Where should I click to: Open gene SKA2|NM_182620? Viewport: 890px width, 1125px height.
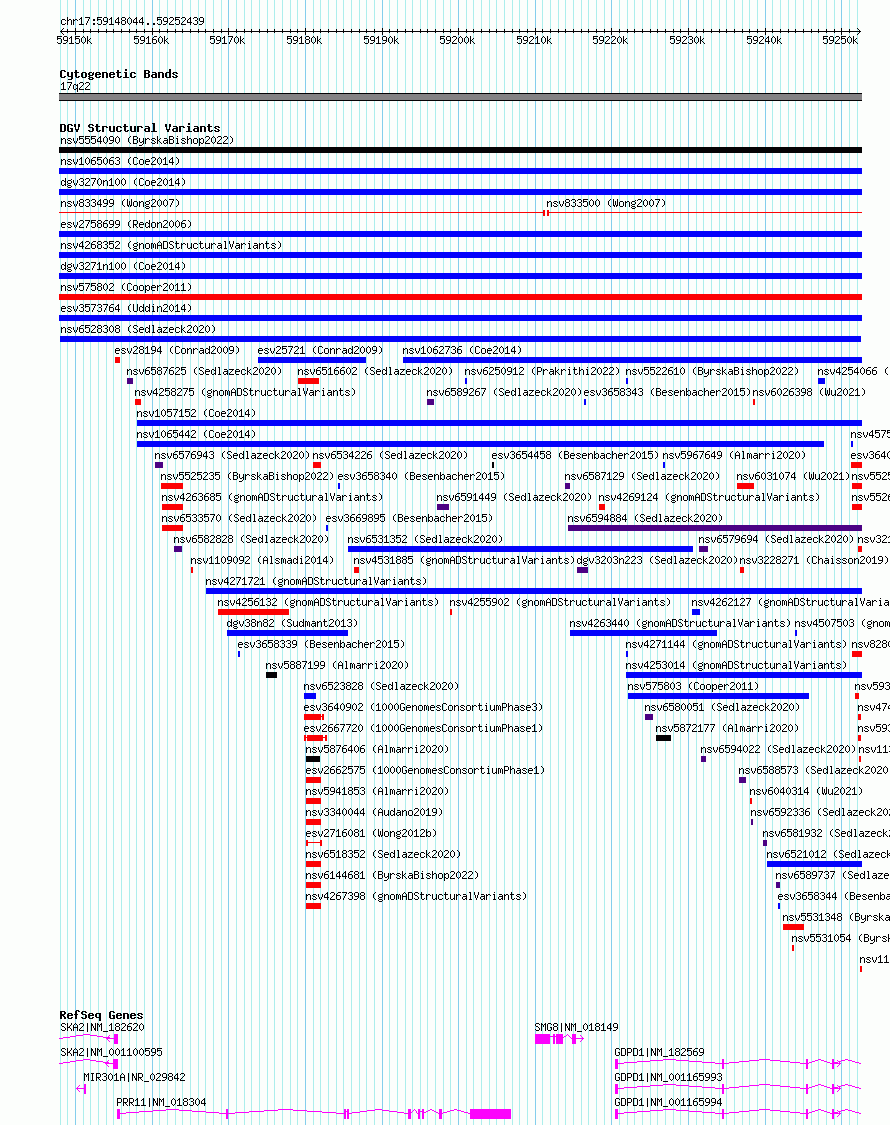pyautogui.click(x=103, y=1027)
